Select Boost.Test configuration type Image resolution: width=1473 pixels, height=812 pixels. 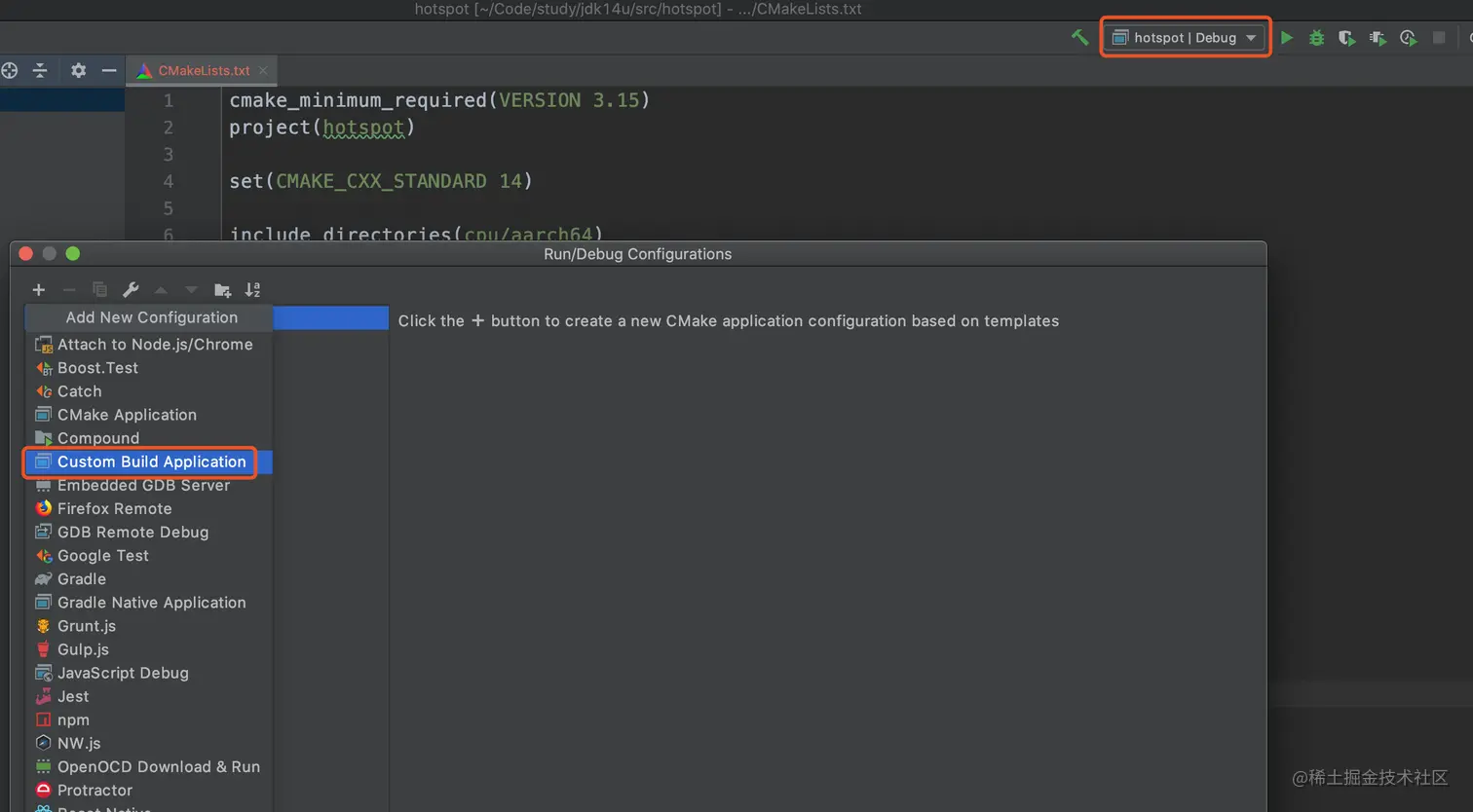coord(148,368)
